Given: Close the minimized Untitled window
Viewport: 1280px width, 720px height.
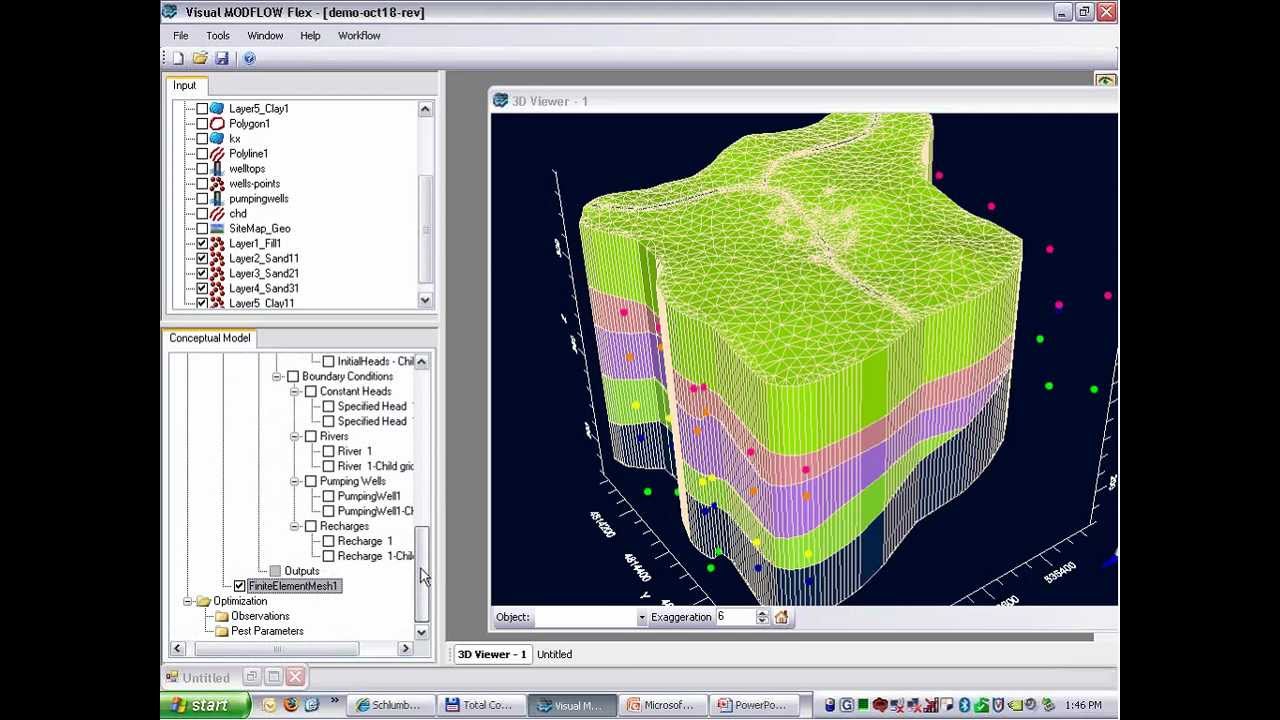Looking at the screenshot, I should 295,678.
